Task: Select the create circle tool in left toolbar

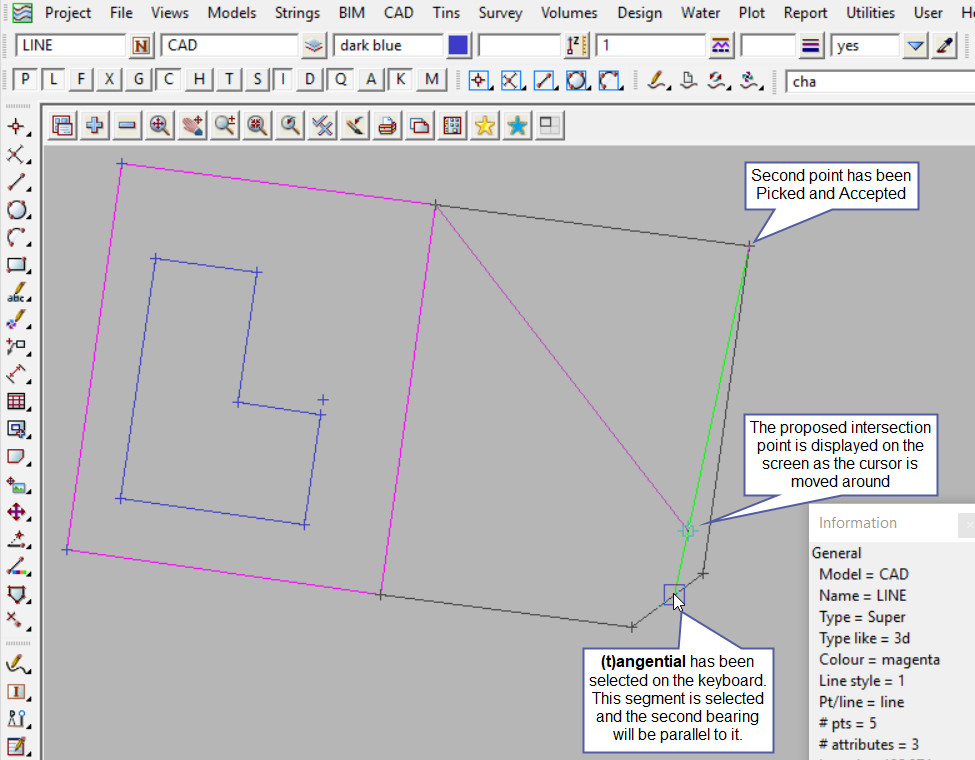Action: coord(16,210)
